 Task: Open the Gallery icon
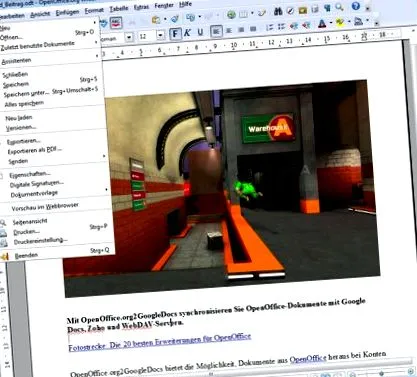pyautogui.click(x=302, y=10)
